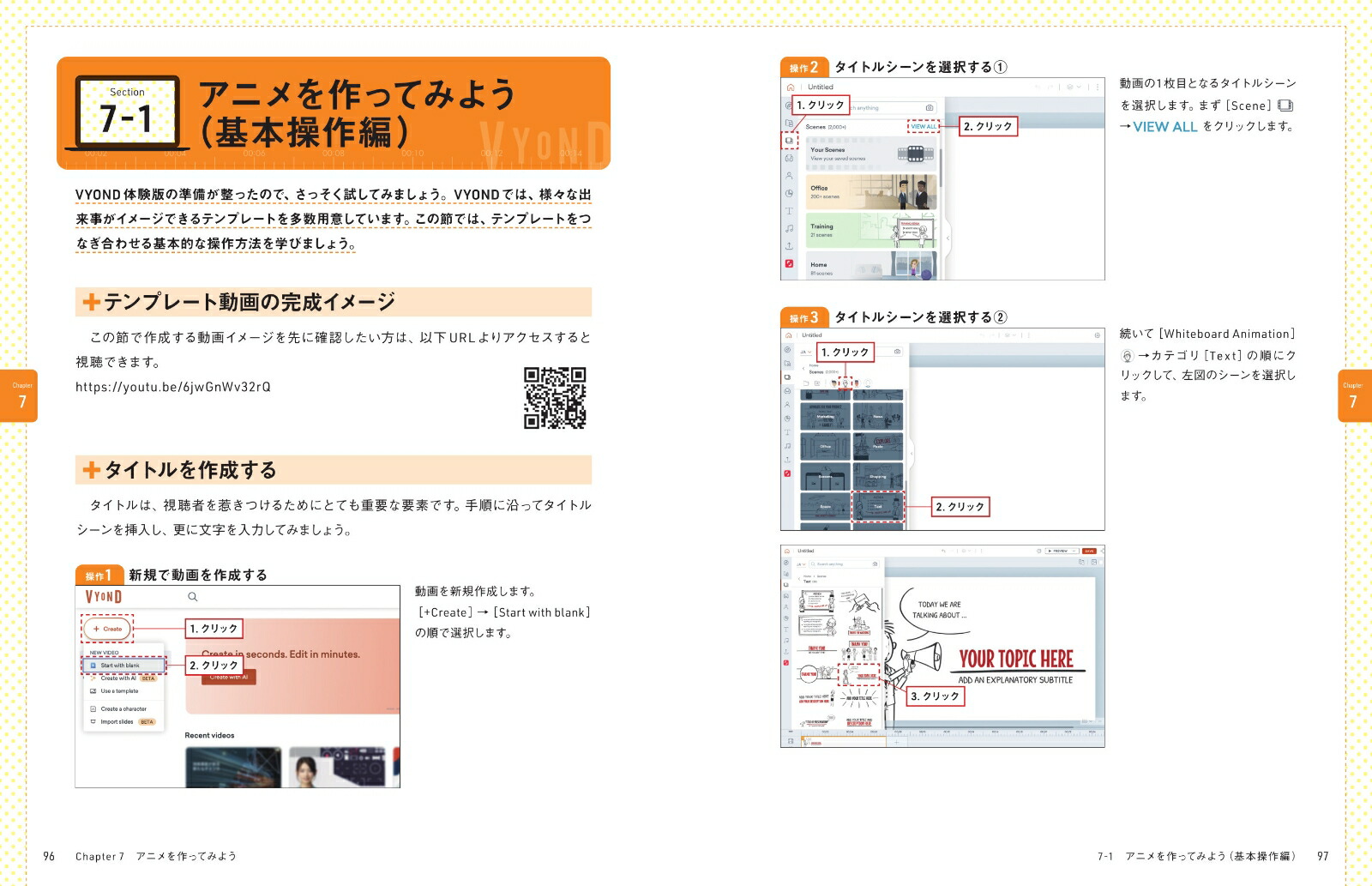Viewport: 1372px width, 886px height.
Task: Click the back chevron beside the Text breadcrumb
Action: click(799, 578)
